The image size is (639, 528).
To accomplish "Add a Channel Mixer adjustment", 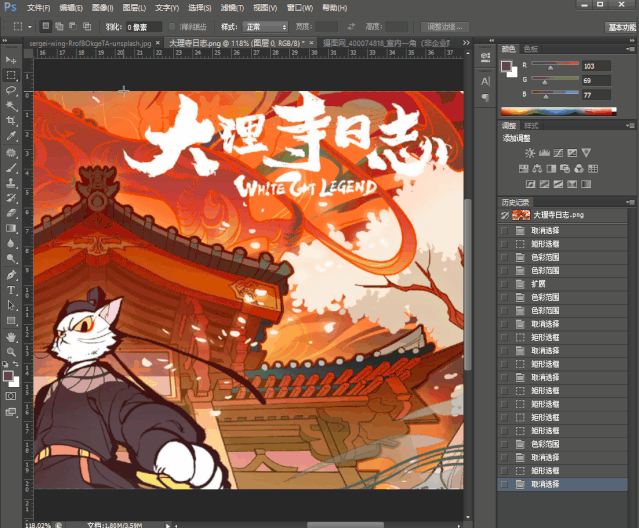I will 579,169.
